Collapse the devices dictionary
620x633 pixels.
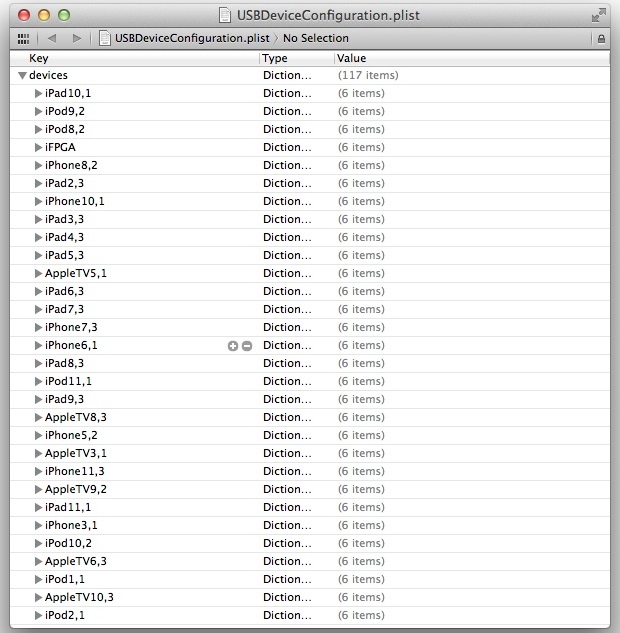pos(23,75)
